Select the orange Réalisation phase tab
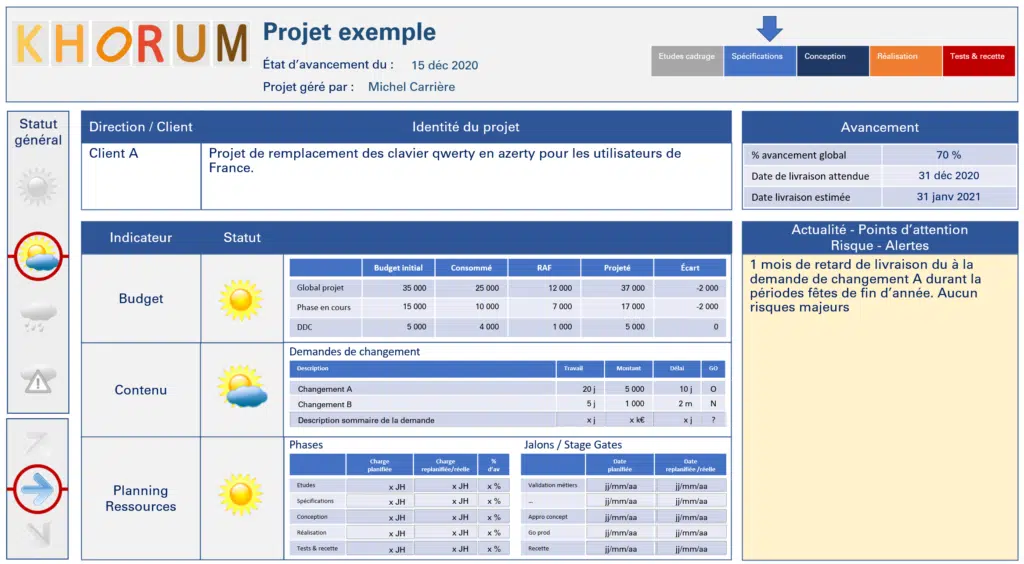This screenshot has height=564, width=1024. pos(905,61)
